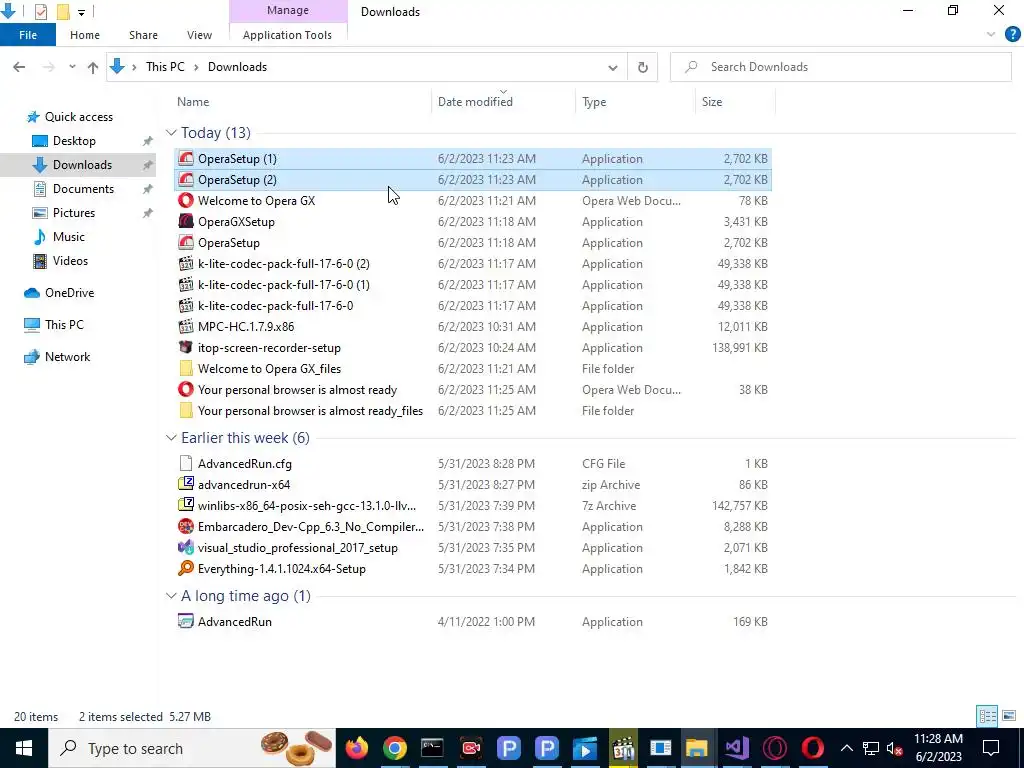The image size is (1024, 768).
Task: Open the File menu
Action: coord(28,35)
